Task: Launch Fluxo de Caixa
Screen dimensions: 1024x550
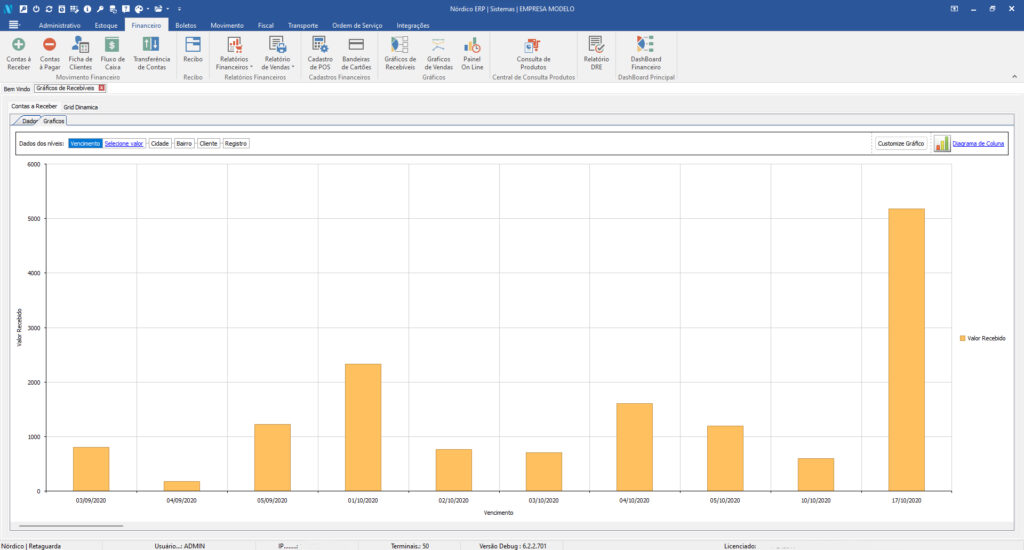Action: [113, 52]
